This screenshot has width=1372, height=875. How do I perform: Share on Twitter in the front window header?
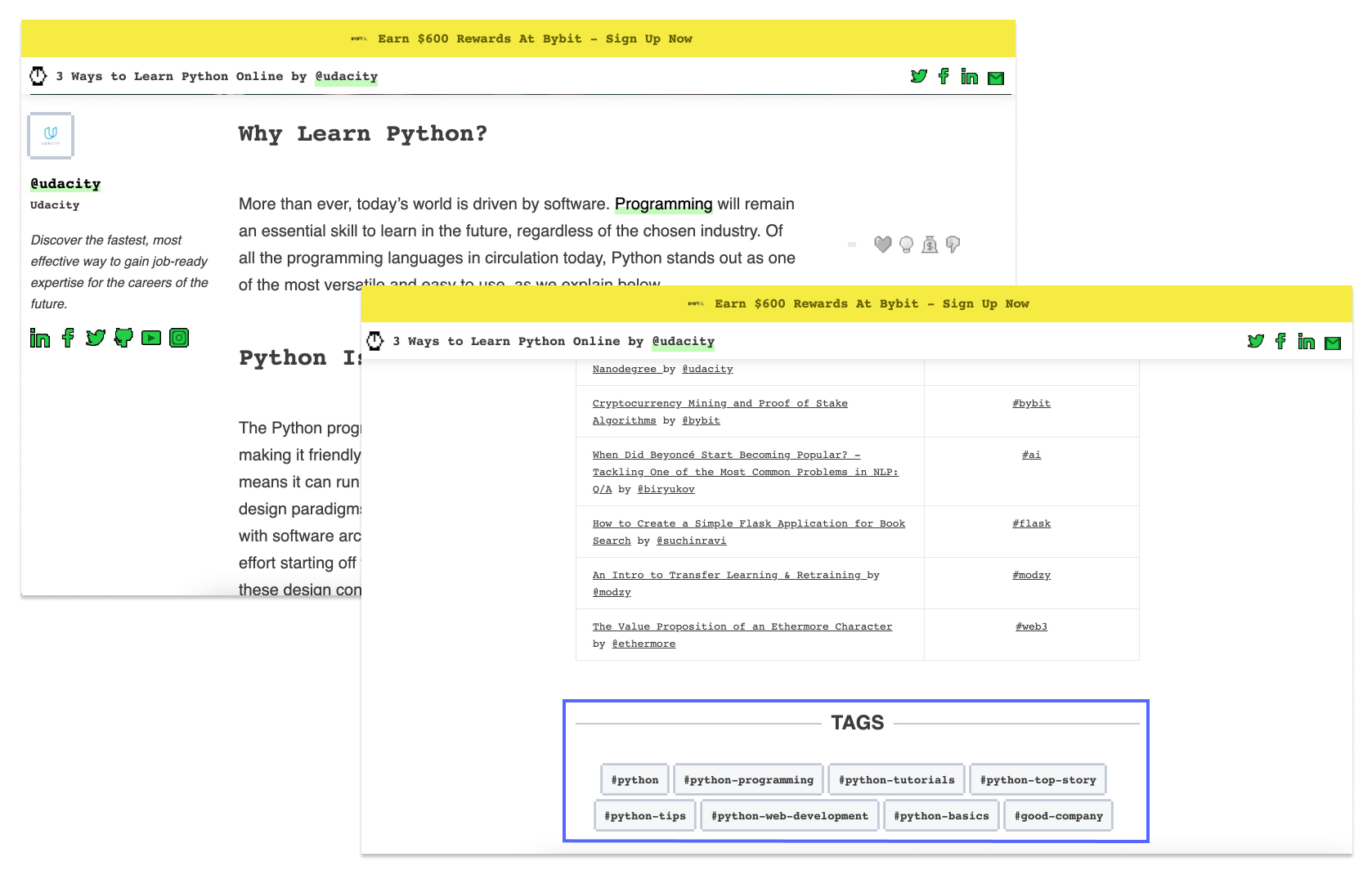tap(1256, 341)
